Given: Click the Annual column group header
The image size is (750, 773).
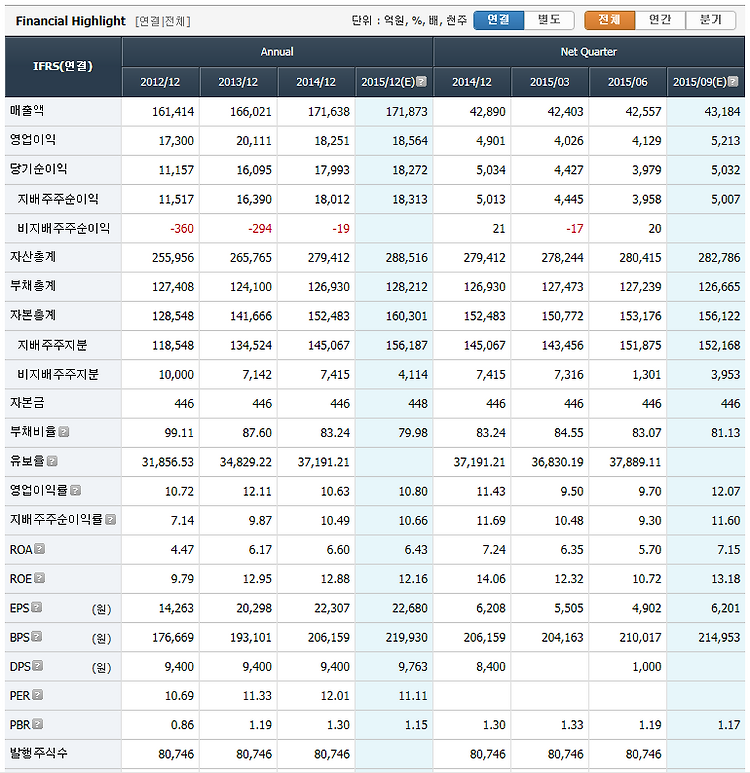Looking at the screenshot, I should pyautogui.click(x=277, y=52).
